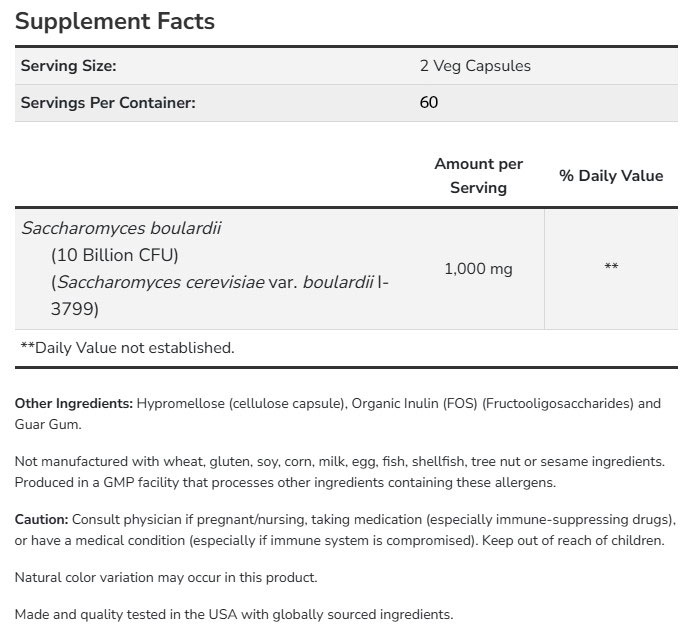Select the servings value 60

[429, 102]
